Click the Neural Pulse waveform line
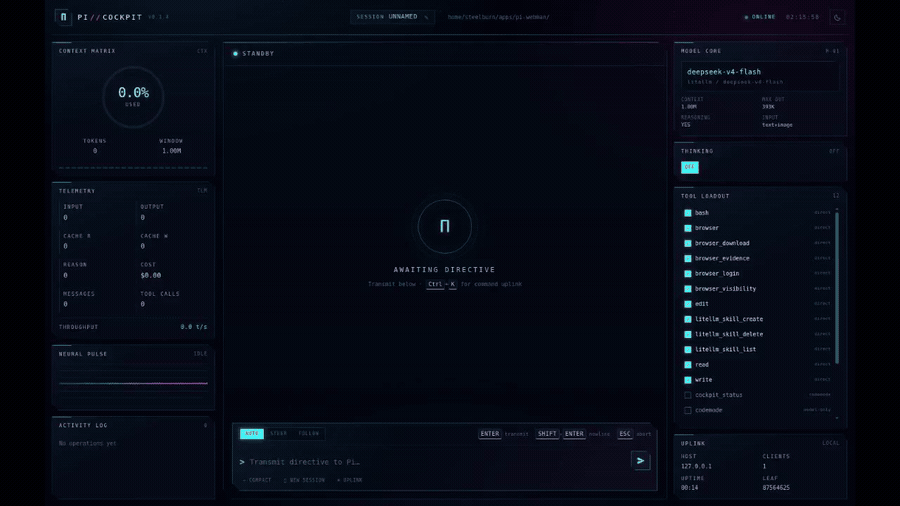 click(x=133, y=383)
